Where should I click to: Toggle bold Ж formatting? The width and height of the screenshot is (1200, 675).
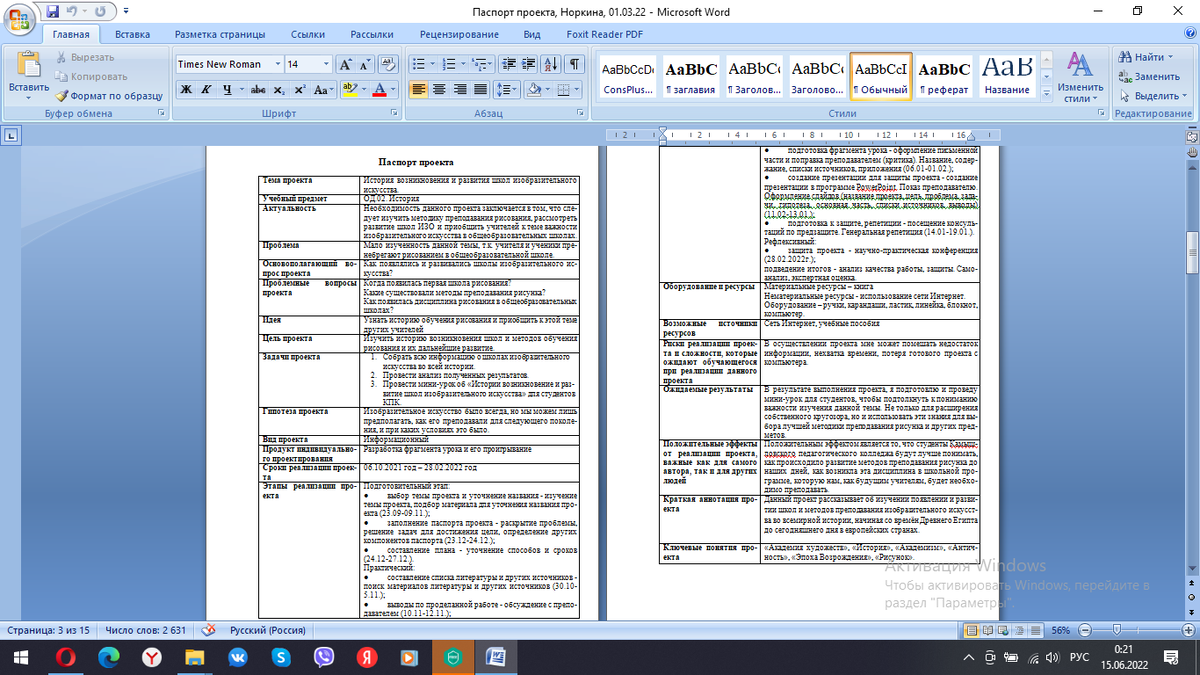[x=187, y=89]
